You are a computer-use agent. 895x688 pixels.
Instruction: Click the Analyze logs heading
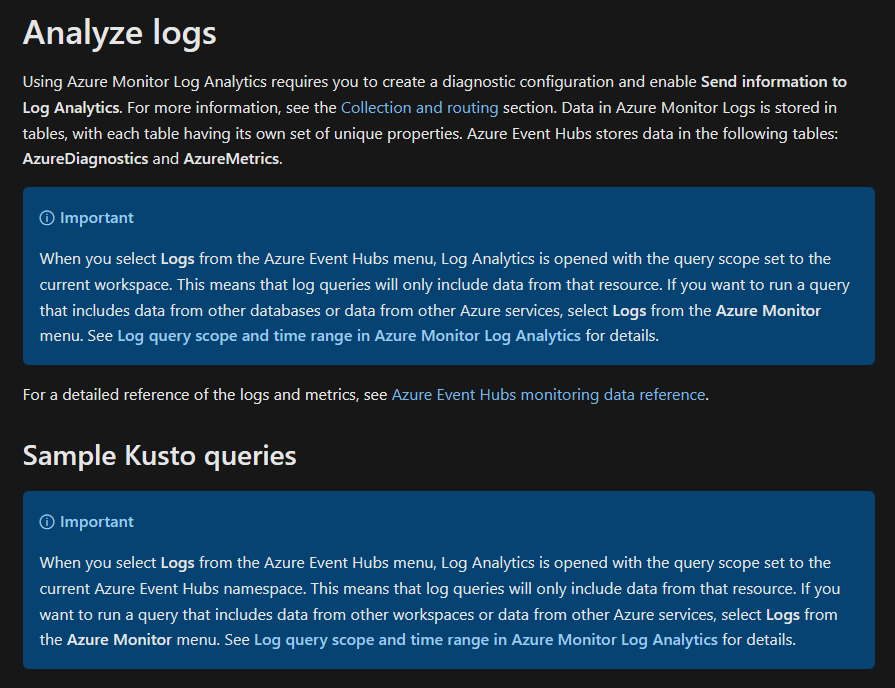pyautogui.click(x=119, y=32)
